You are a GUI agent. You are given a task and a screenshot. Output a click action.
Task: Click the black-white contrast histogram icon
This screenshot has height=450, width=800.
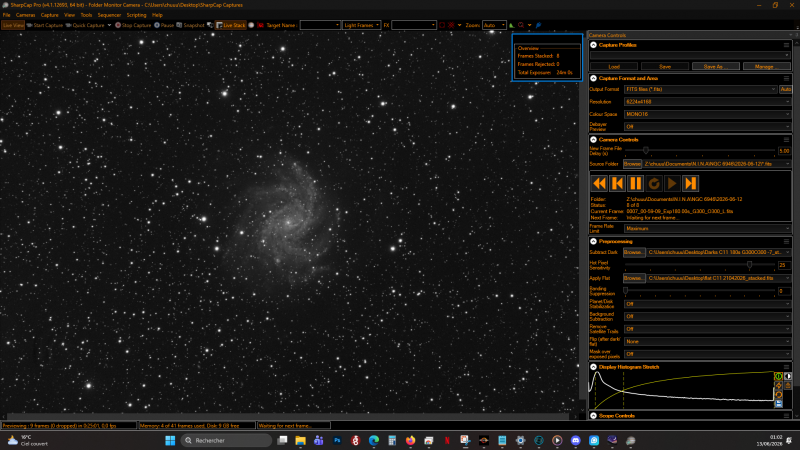click(788, 377)
